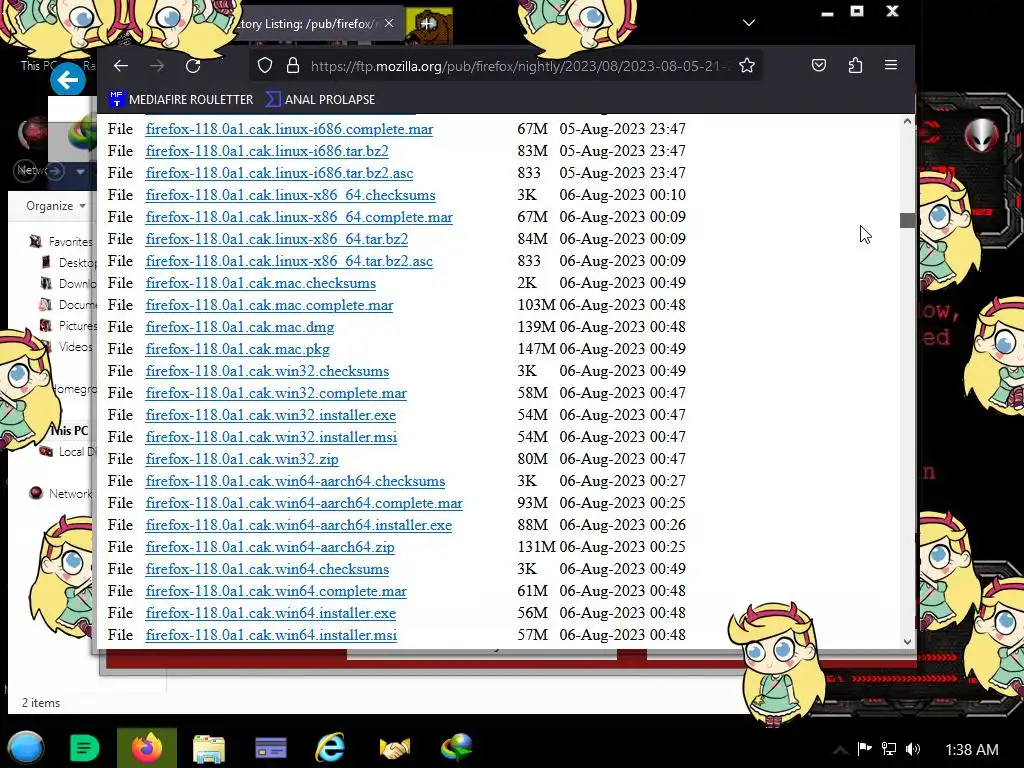Click page scrollbar down arrow
The height and width of the screenshot is (768, 1024).
907,641
